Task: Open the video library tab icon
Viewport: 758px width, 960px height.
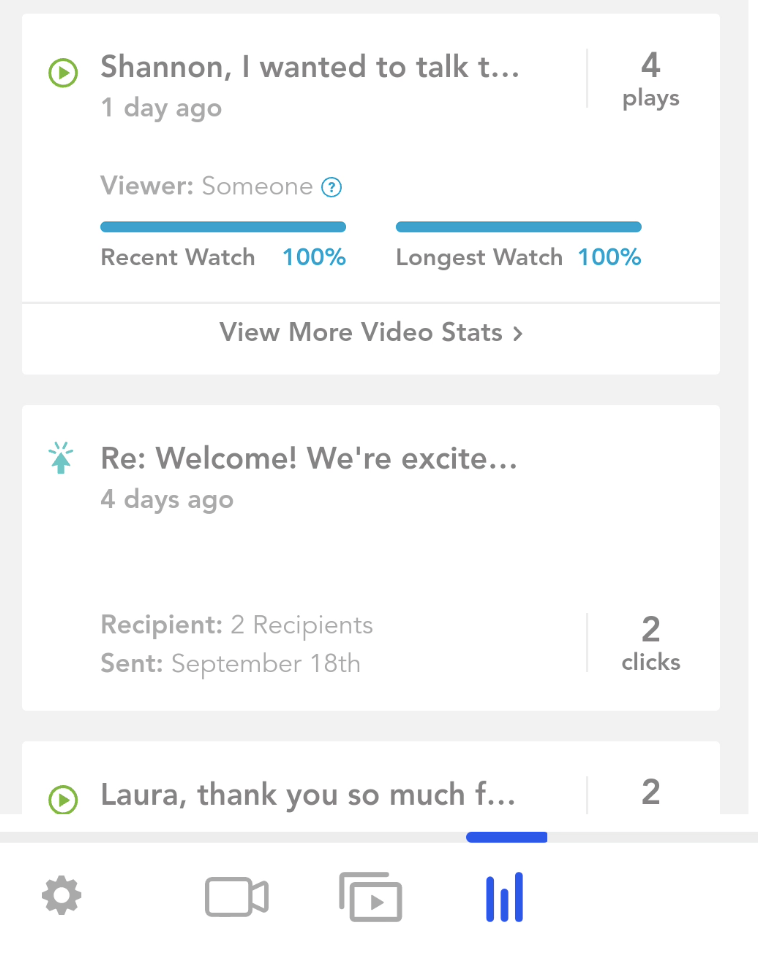Action: (370, 897)
